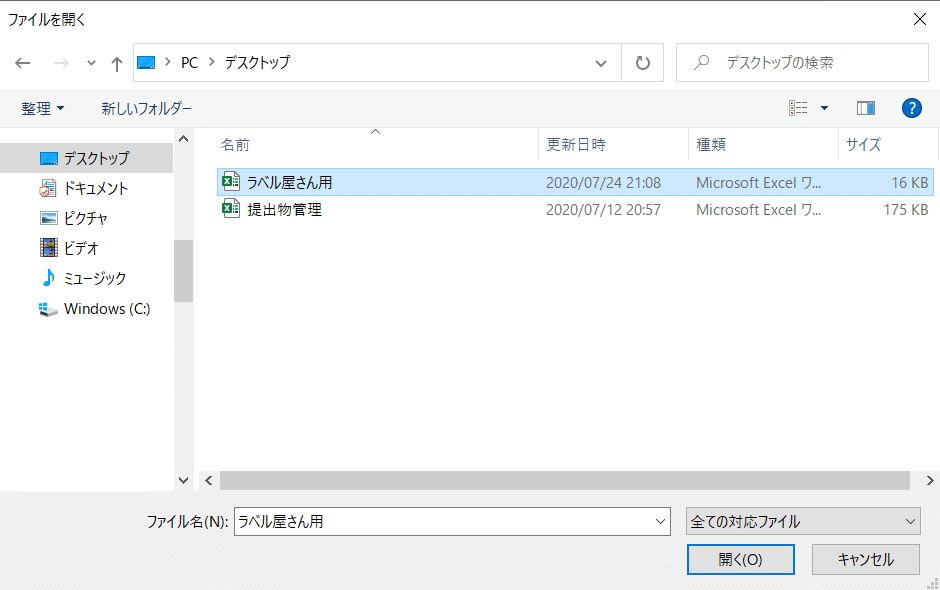940x590 pixels.
Task: Click the search magnifier icon
Action: (x=701, y=62)
